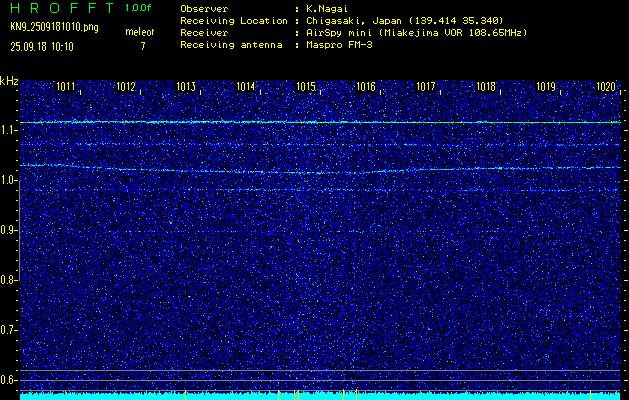Select the 1018 time axis label
Viewport: 629px width, 400px height.
486,86
